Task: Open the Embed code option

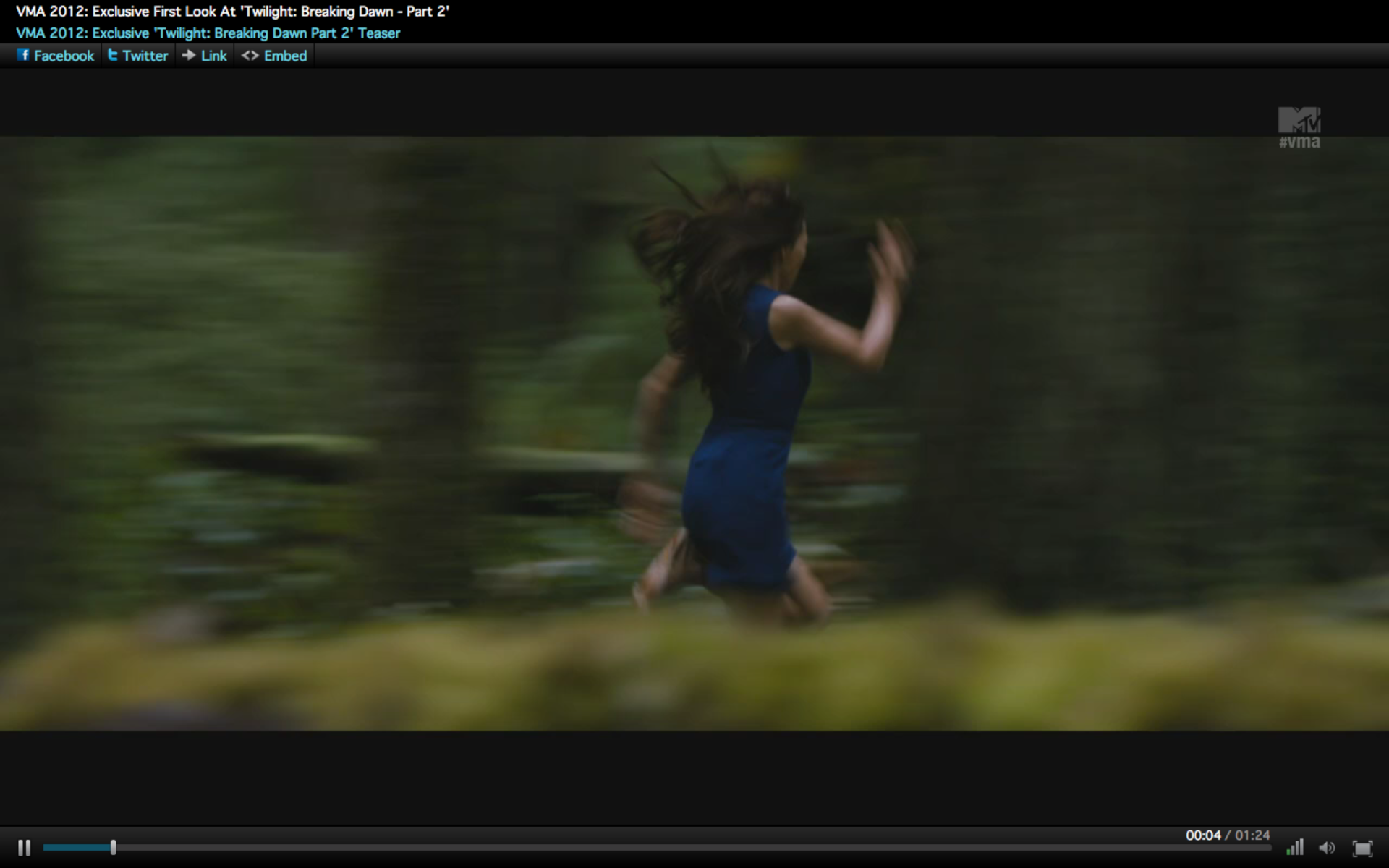Action: click(285, 56)
